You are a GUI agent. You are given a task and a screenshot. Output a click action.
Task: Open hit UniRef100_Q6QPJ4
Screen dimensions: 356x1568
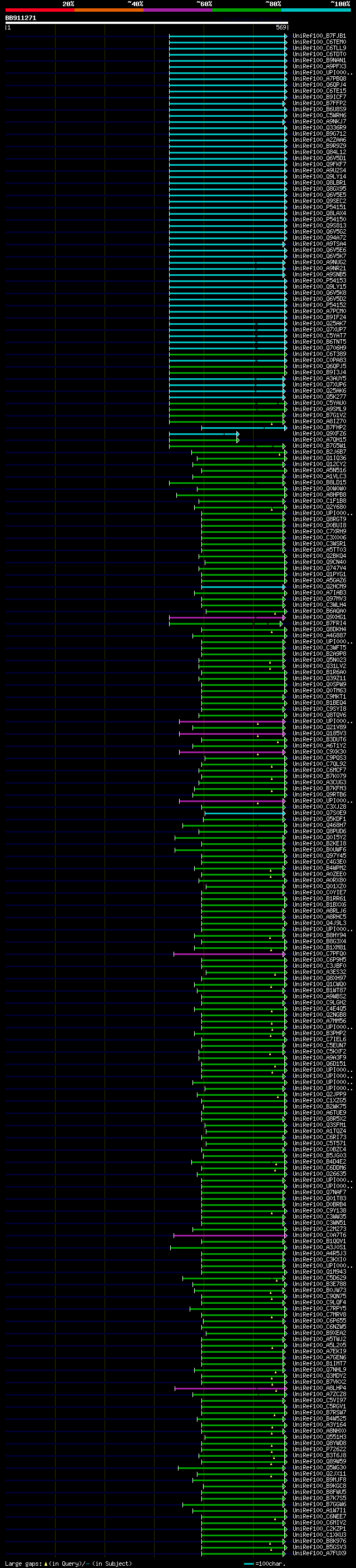(x=319, y=85)
